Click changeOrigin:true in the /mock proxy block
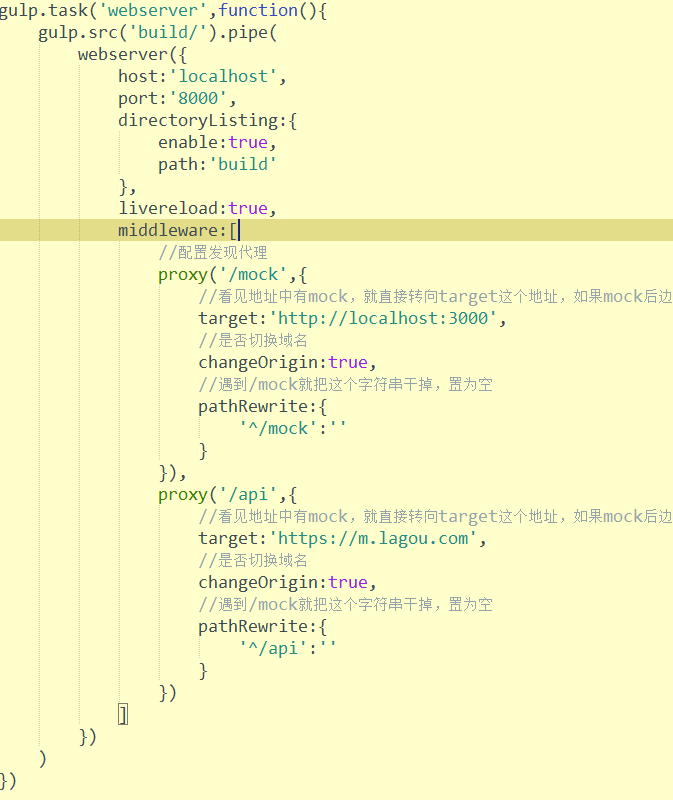The image size is (673, 800). point(287,362)
